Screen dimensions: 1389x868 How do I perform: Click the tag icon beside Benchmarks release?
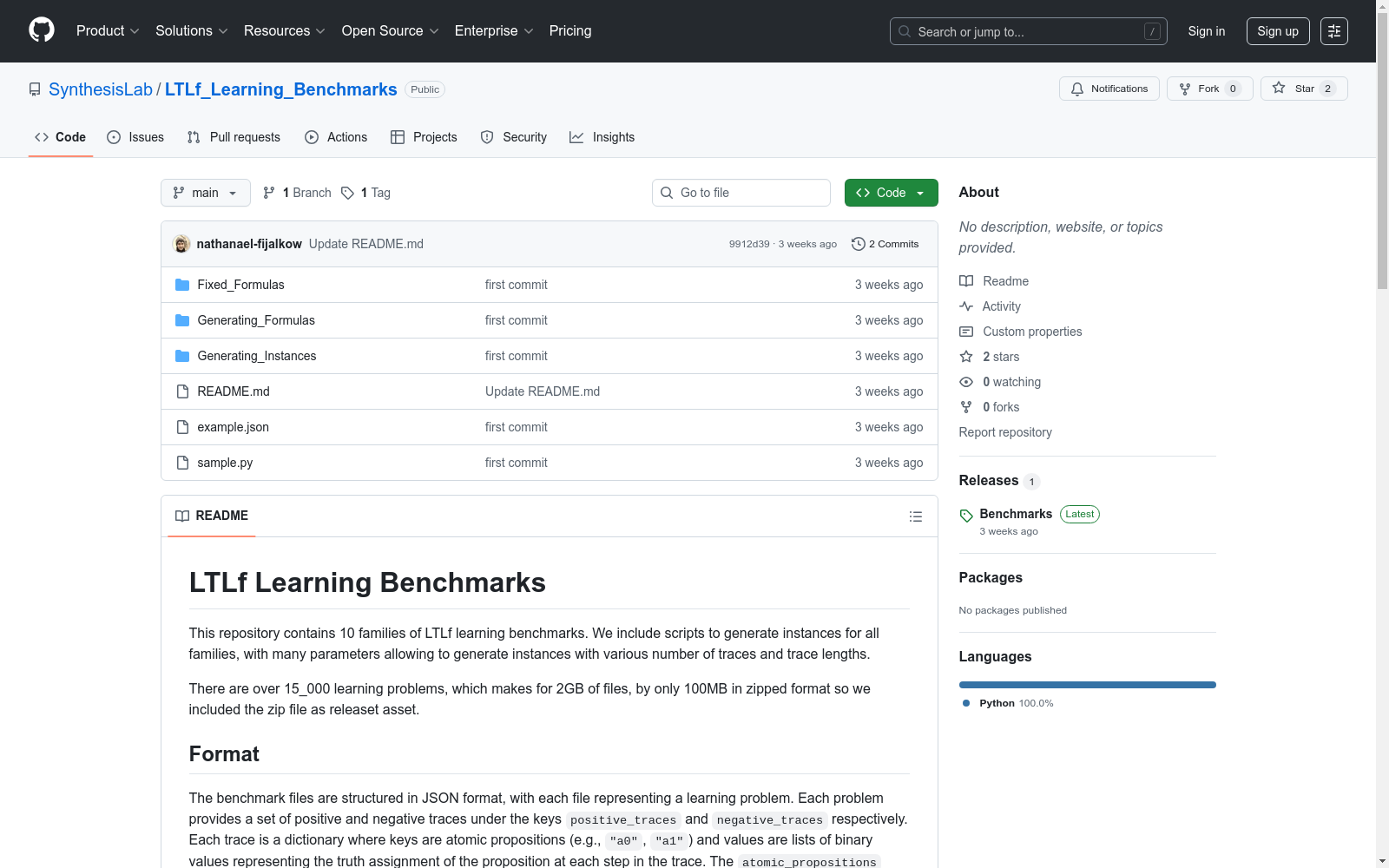coord(966,516)
